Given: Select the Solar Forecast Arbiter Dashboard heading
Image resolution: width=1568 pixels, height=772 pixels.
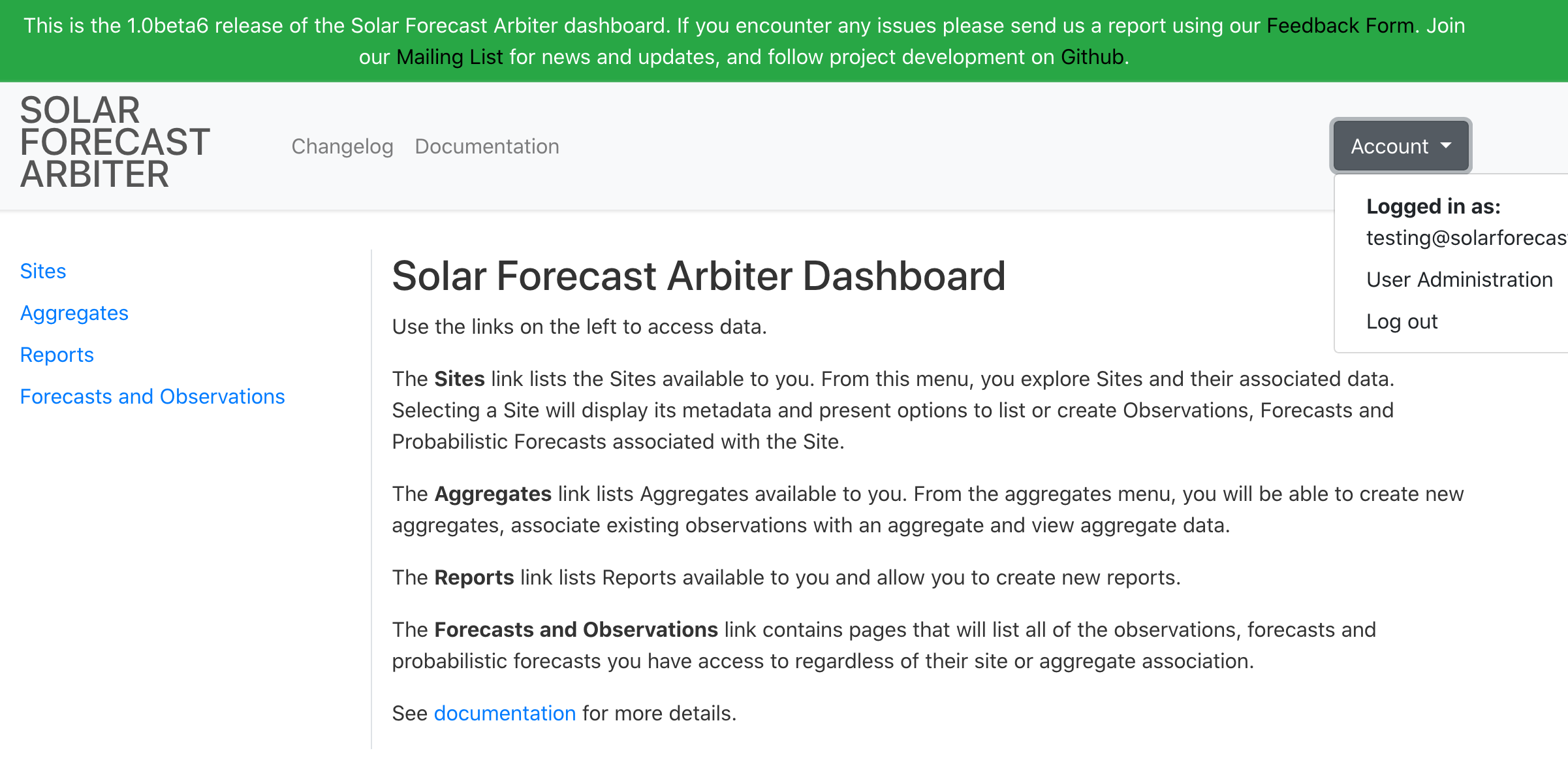Looking at the screenshot, I should [x=698, y=276].
